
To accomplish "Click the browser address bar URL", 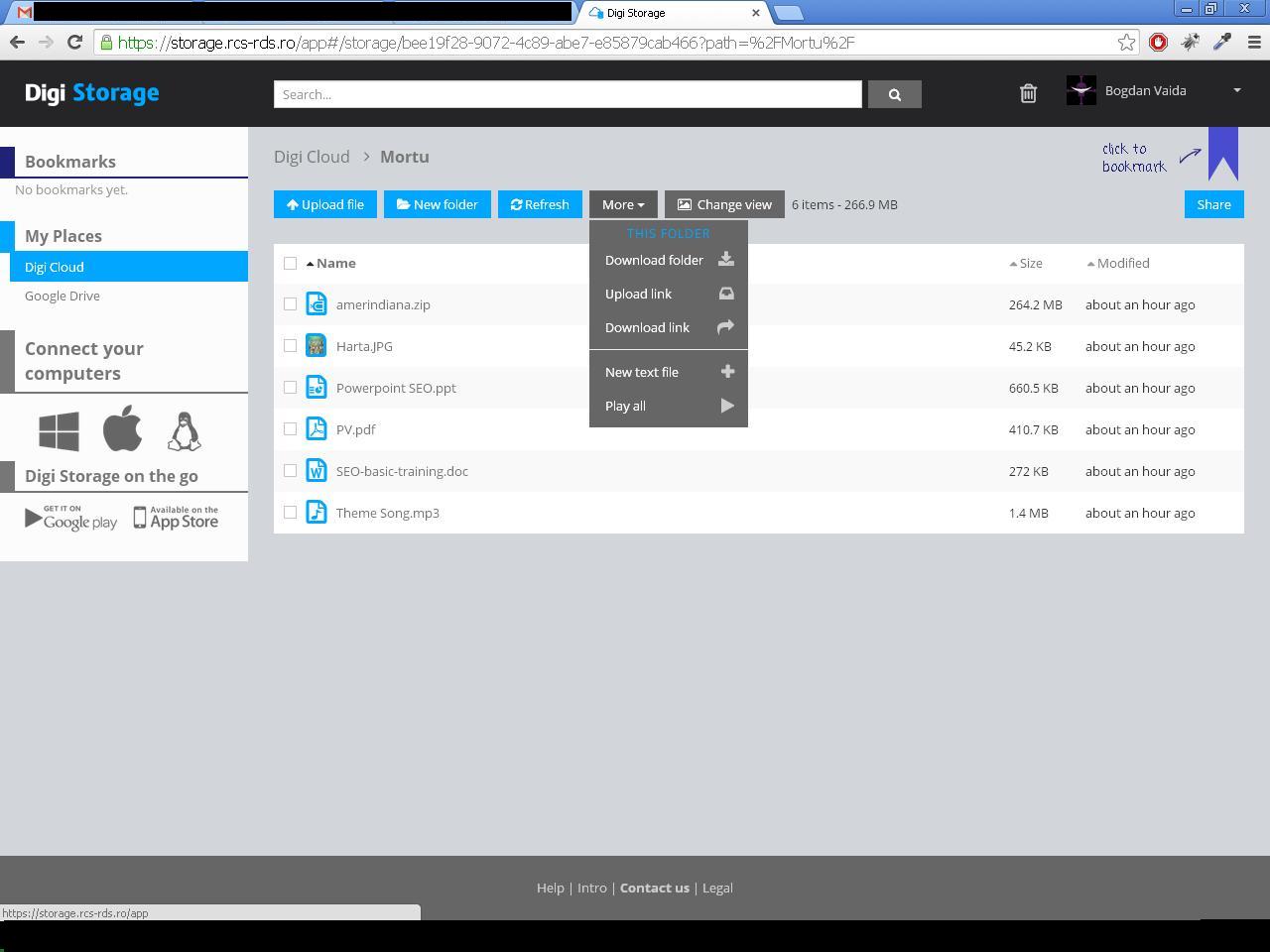I will (x=486, y=43).
